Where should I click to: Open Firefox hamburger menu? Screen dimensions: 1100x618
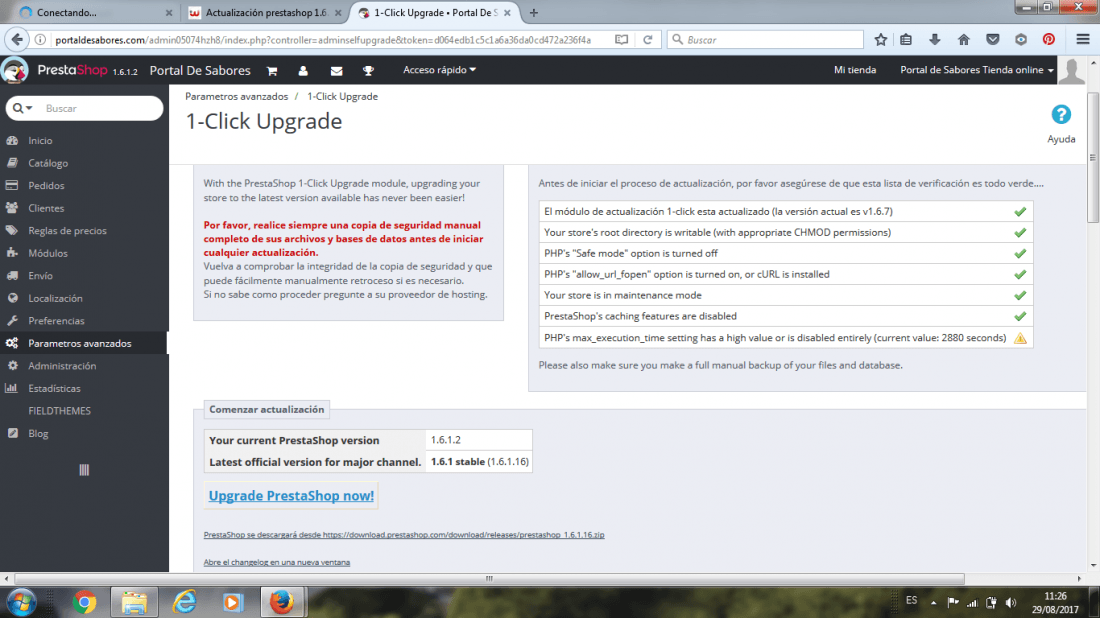click(1082, 40)
